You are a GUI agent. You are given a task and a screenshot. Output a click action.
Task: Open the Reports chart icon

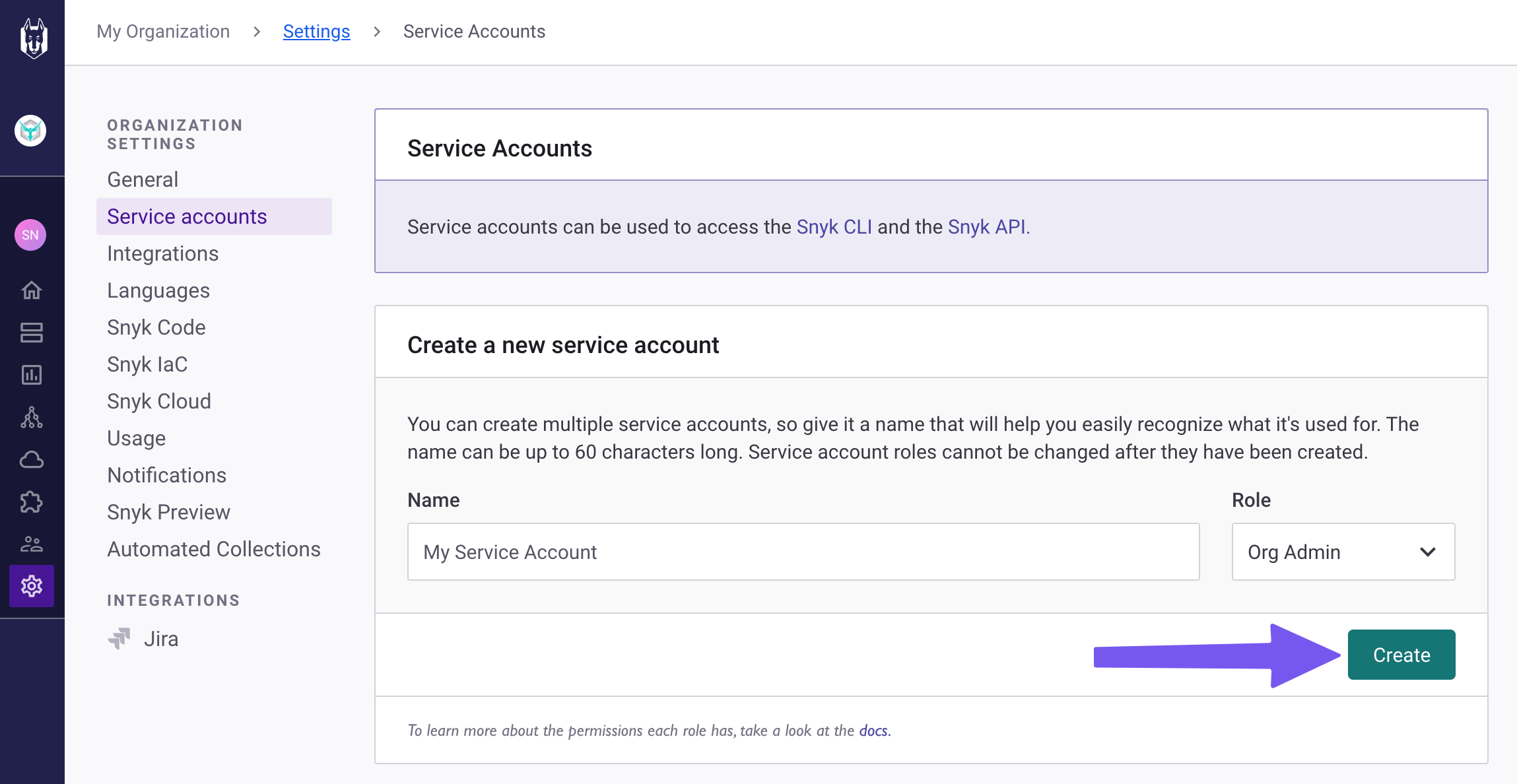tap(31, 374)
